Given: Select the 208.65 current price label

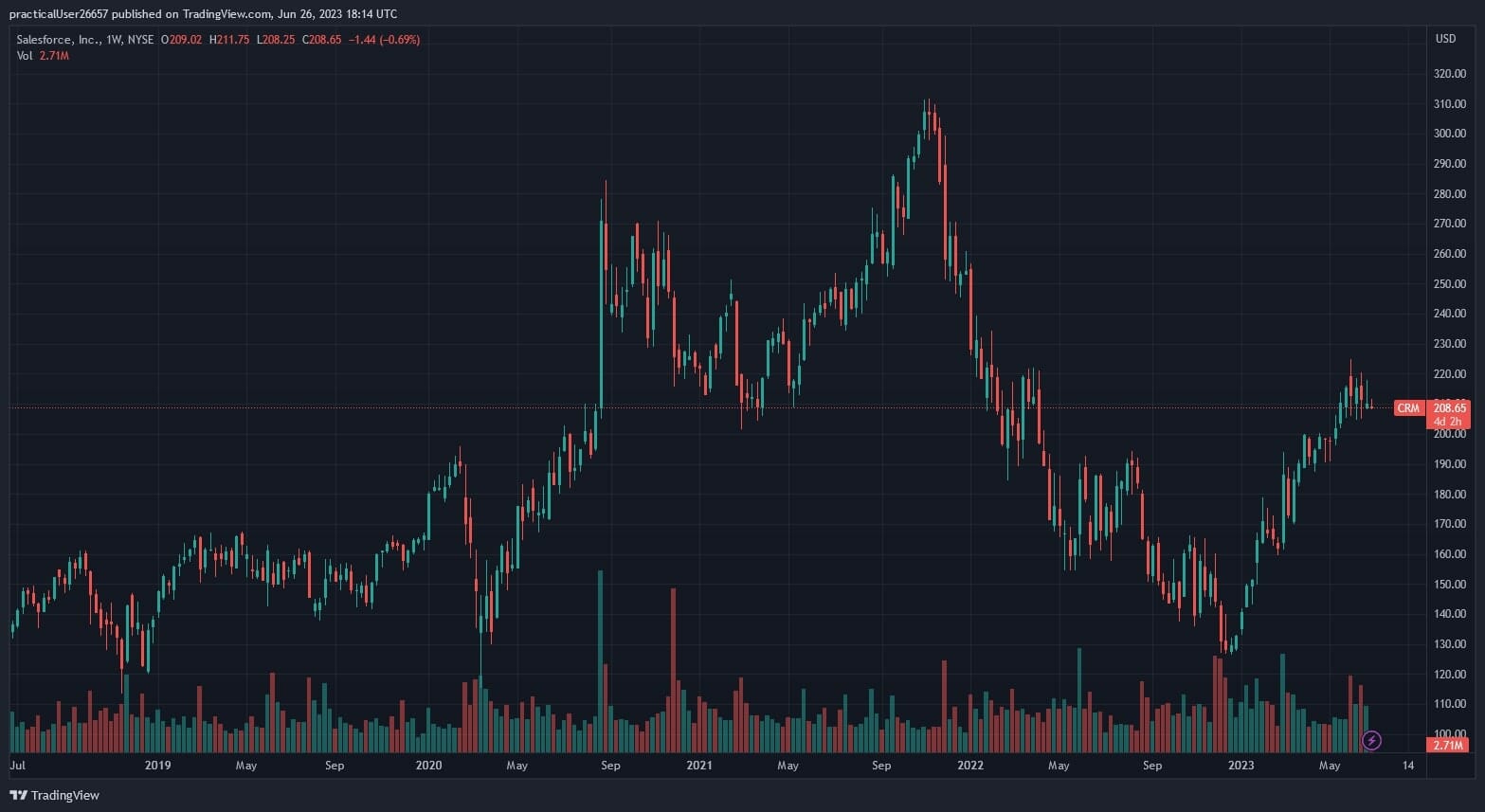Looking at the screenshot, I should (x=1449, y=407).
